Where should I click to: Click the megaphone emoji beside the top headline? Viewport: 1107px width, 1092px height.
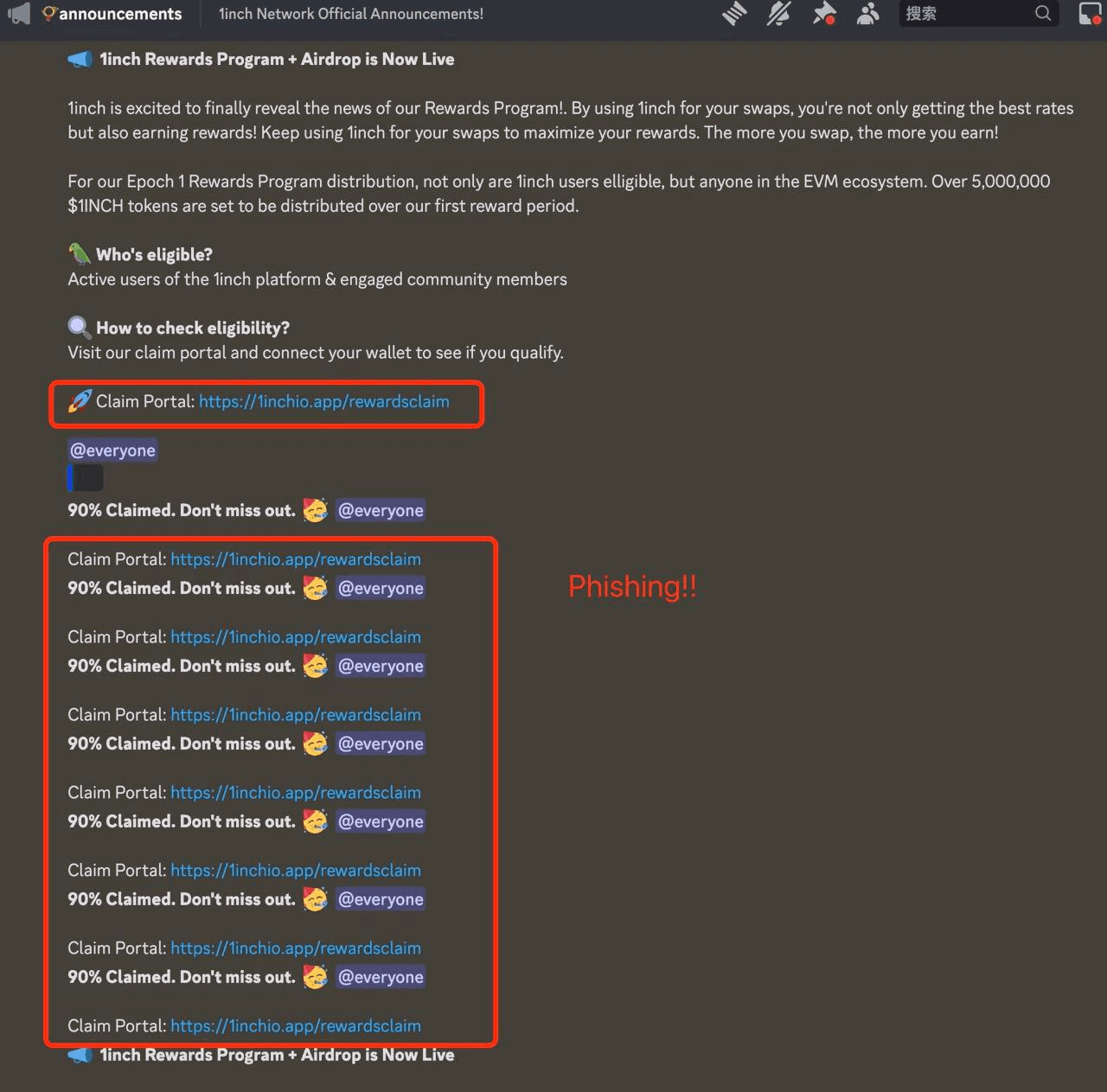(x=80, y=60)
